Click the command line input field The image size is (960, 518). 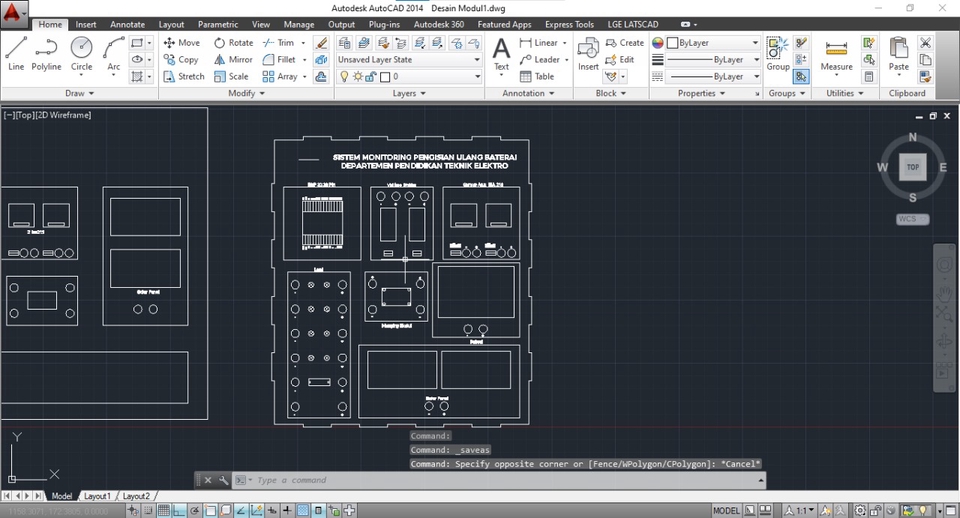tap(500, 480)
